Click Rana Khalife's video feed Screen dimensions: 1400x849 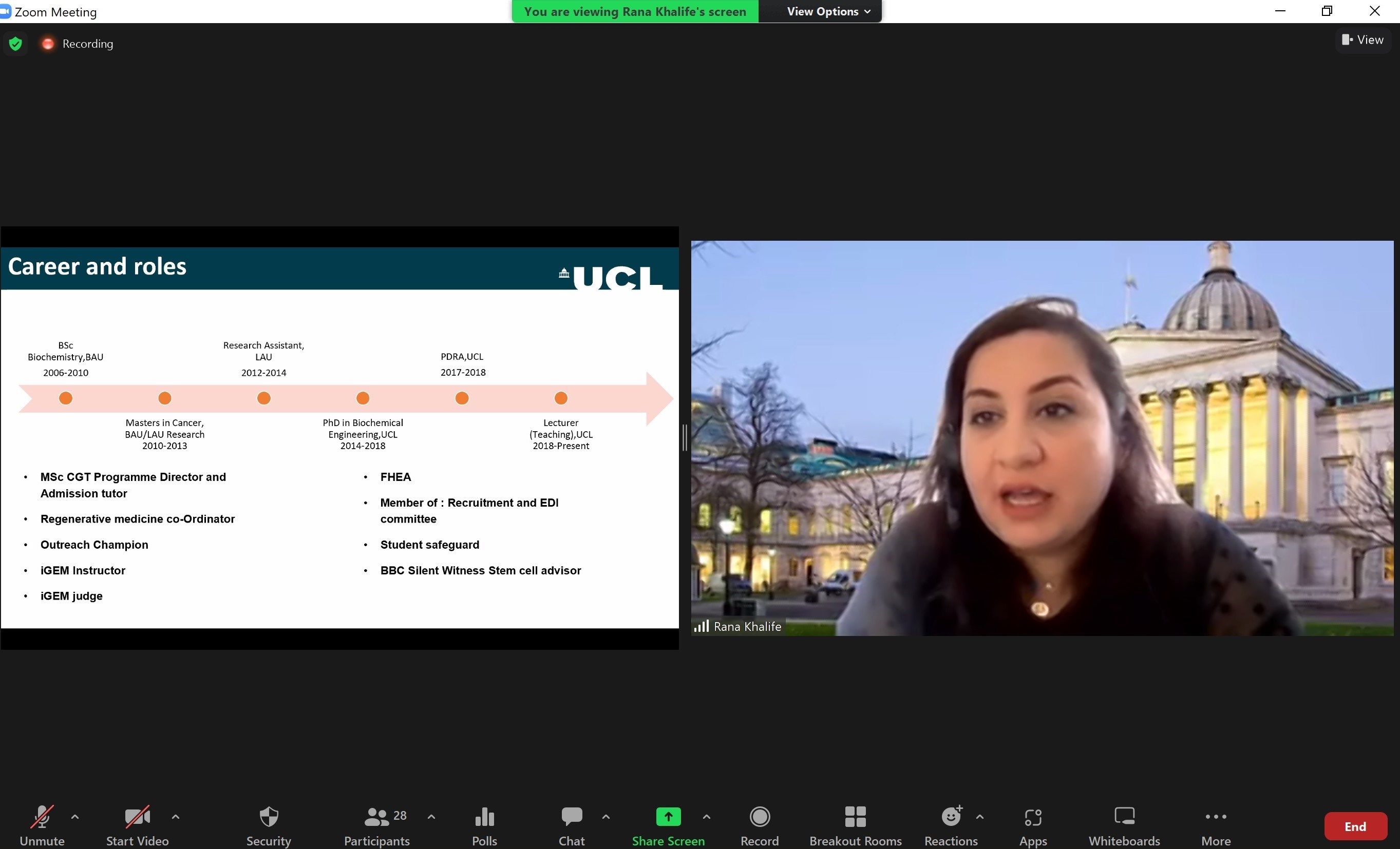point(1042,438)
